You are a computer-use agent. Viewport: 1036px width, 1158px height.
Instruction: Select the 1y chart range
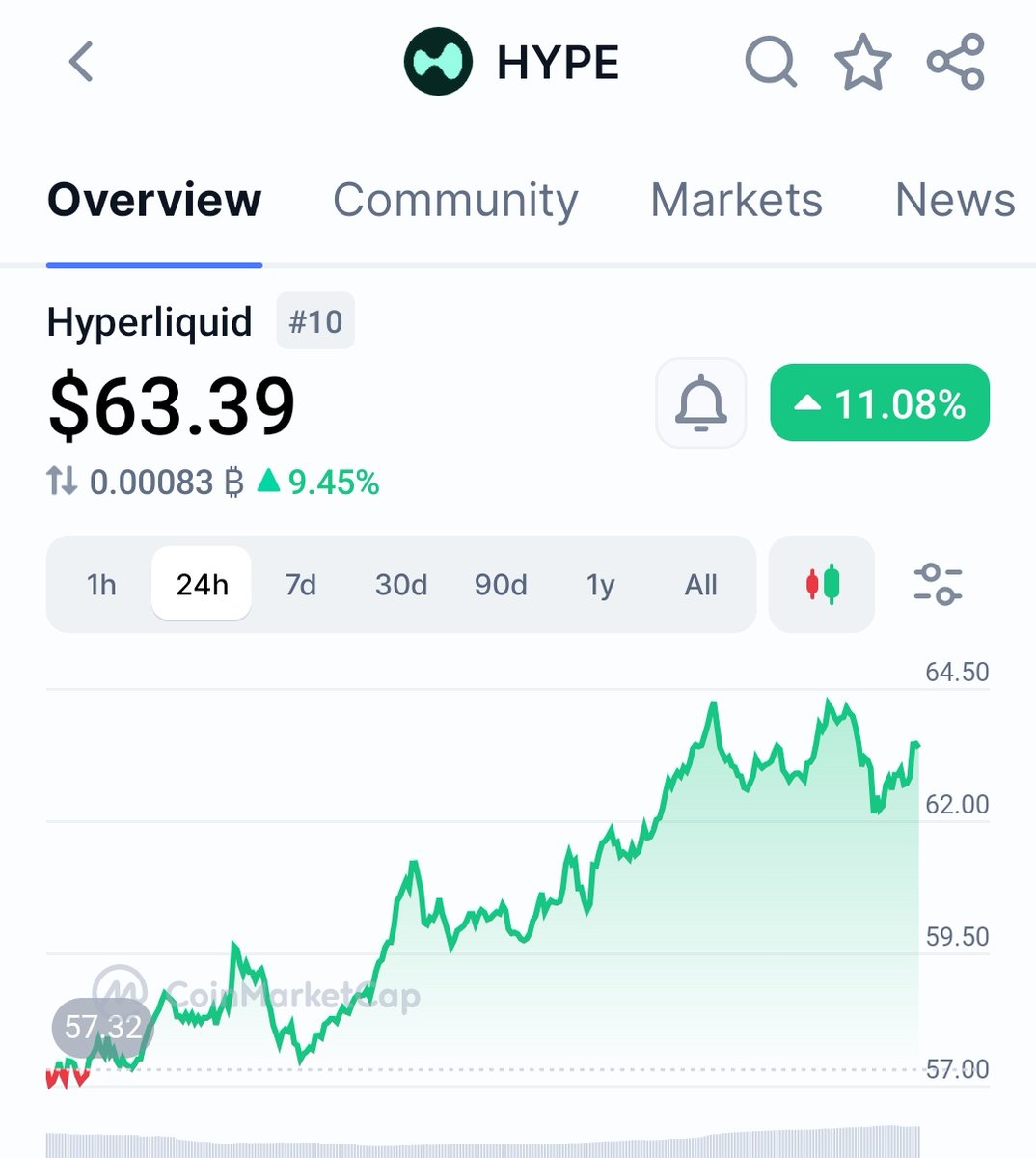coord(600,585)
